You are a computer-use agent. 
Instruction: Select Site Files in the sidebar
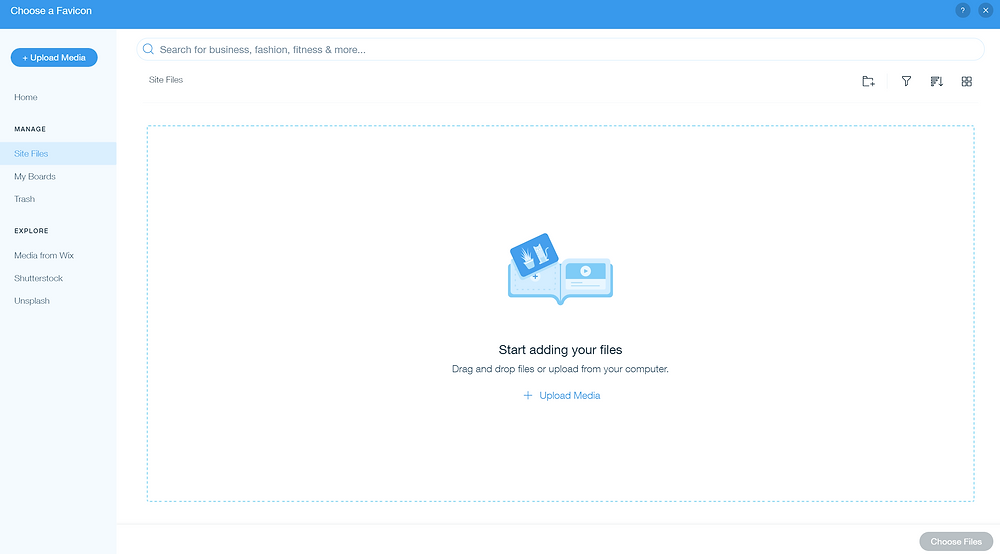tap(58, 153)
